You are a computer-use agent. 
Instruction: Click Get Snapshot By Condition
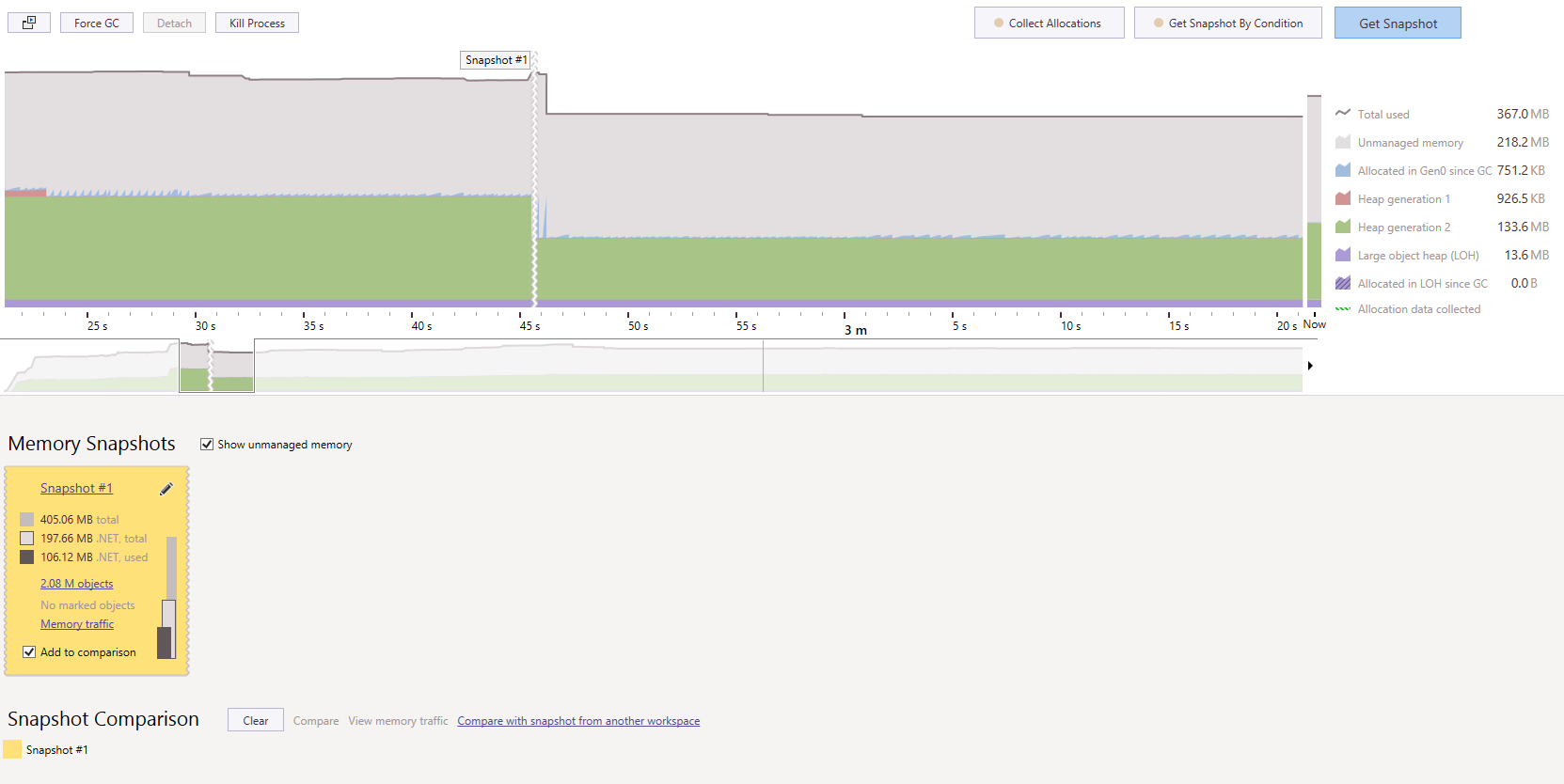coord(1227,23)
